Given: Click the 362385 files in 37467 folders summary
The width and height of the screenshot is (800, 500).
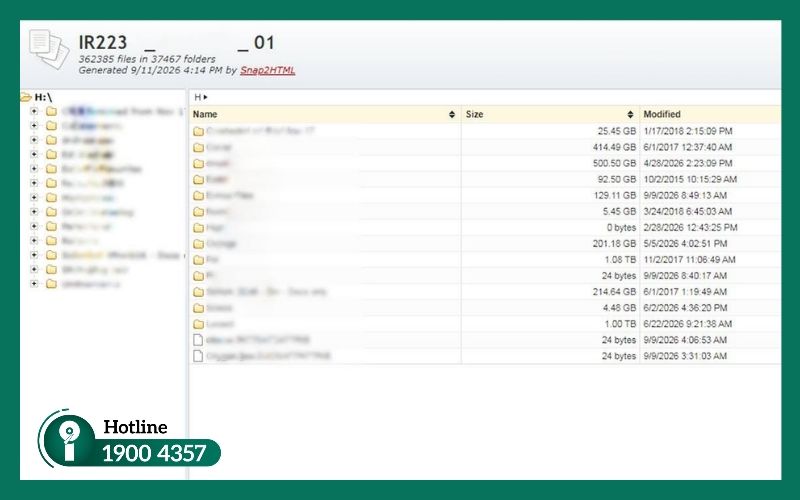Looking at the screenshot, I should [147, 59].
